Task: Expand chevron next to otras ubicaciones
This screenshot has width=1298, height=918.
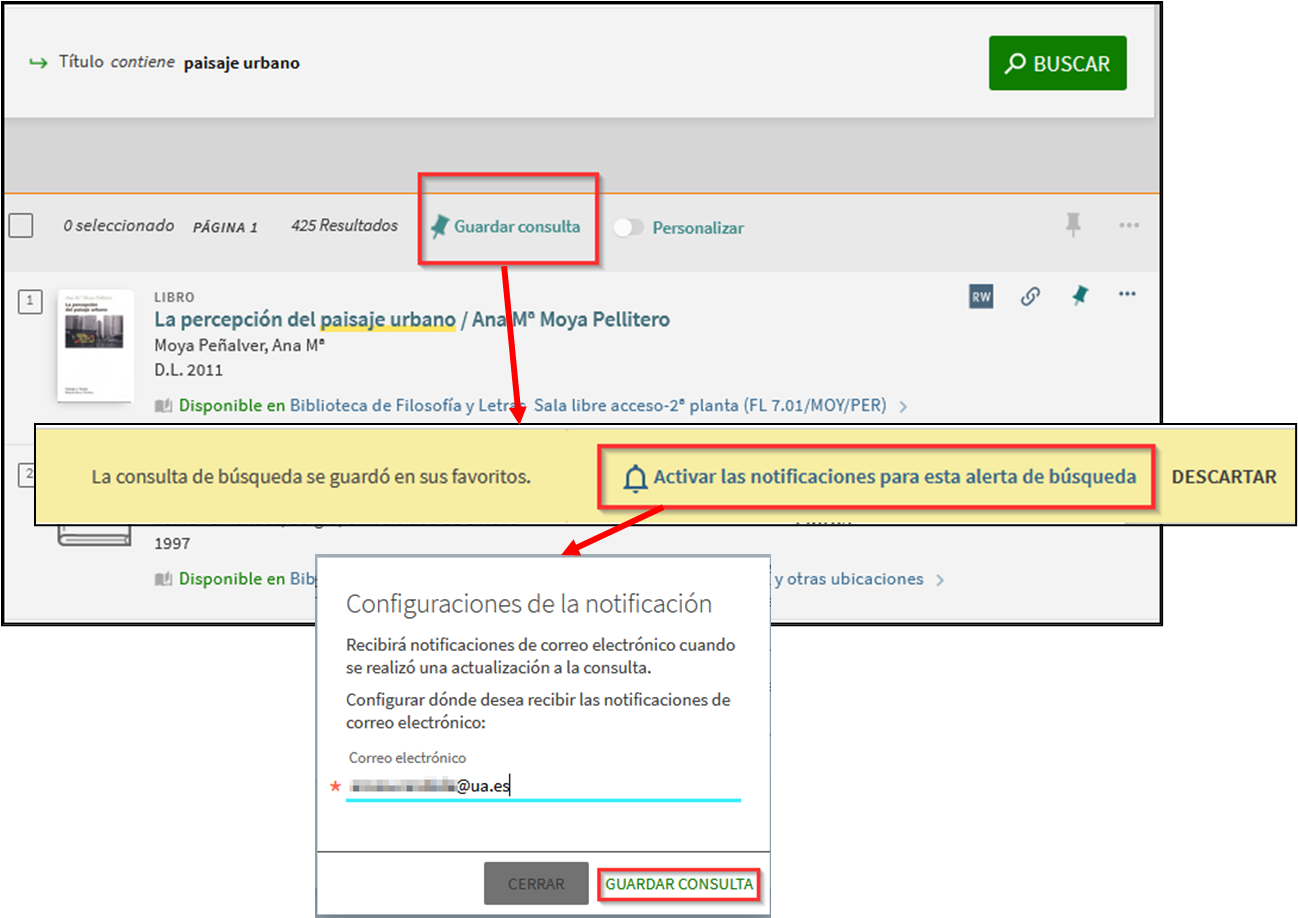Action: pyautogui.click(x=939, y=580)
